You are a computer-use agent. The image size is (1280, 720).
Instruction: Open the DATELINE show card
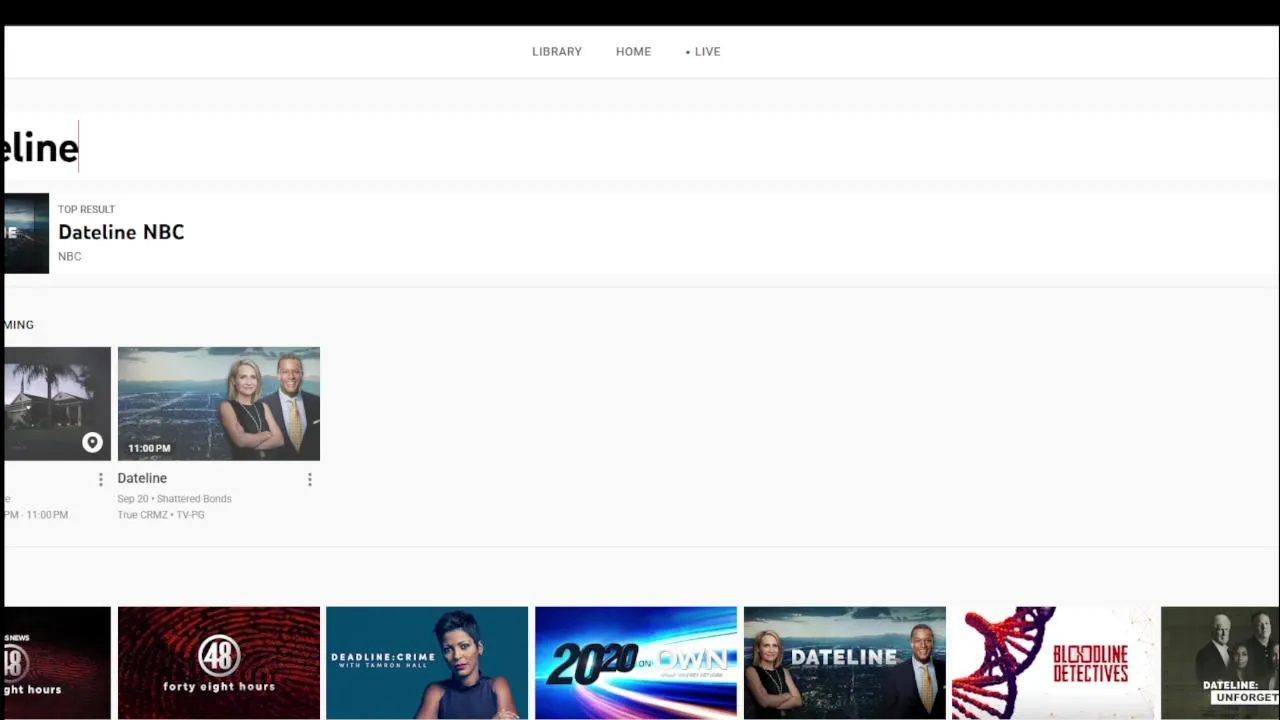[845, 663]
